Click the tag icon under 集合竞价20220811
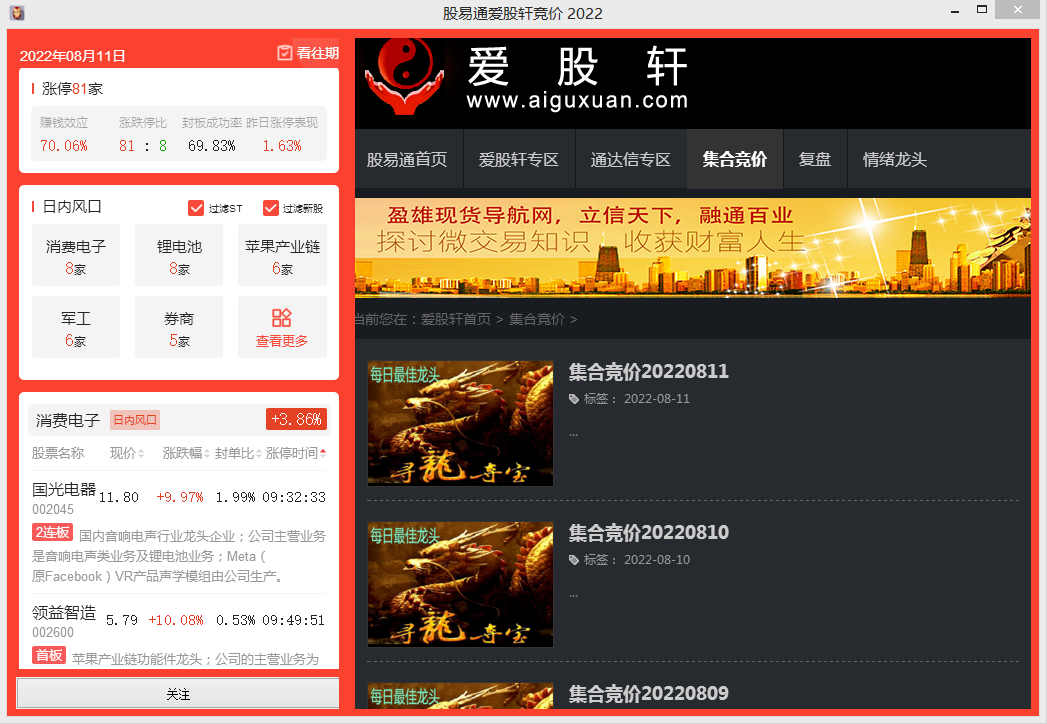Screen dimensions: 1047x724 574,399
